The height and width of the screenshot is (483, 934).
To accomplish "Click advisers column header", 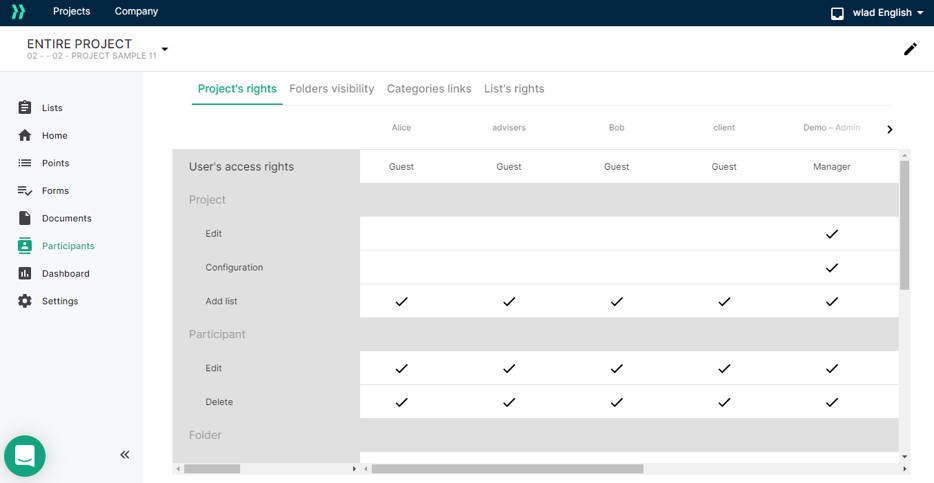I will tap(509, 127).
